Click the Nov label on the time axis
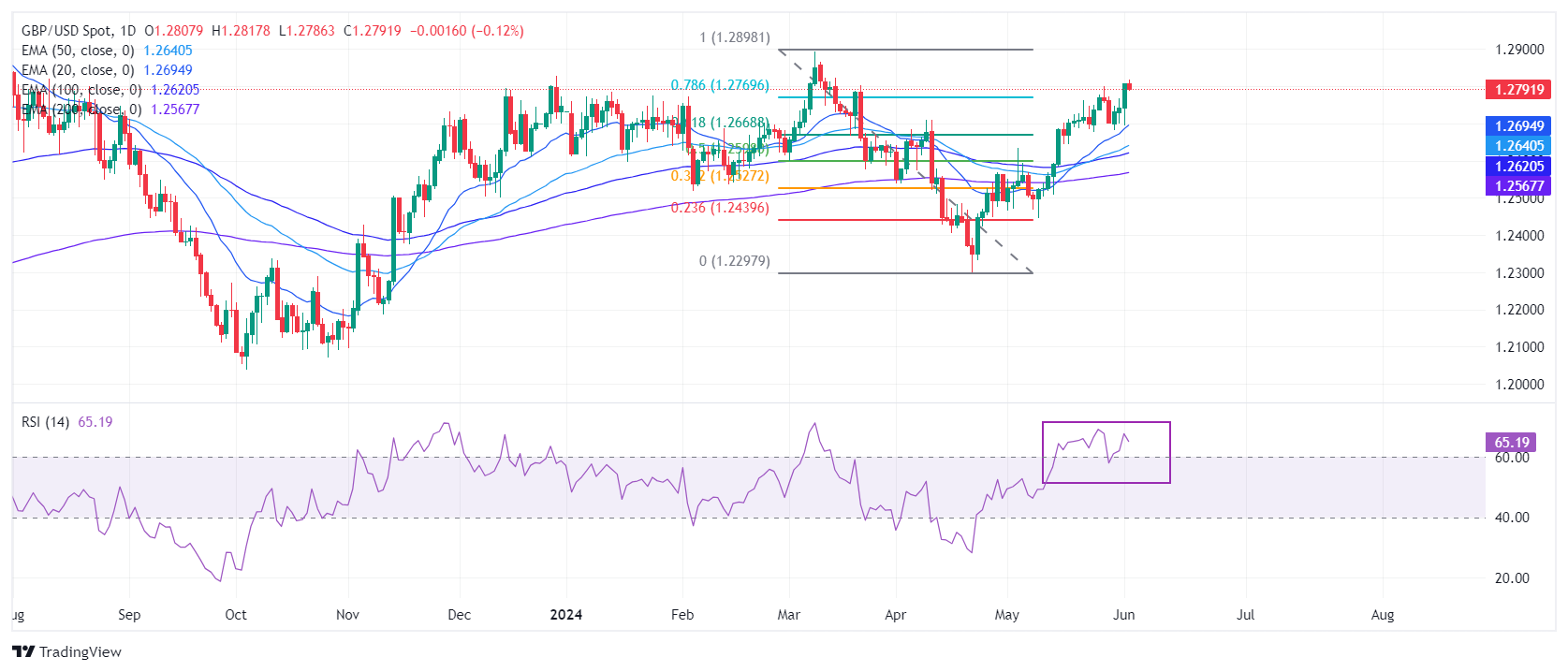Viewport: 1568px width, 672px height. point(347,615)
